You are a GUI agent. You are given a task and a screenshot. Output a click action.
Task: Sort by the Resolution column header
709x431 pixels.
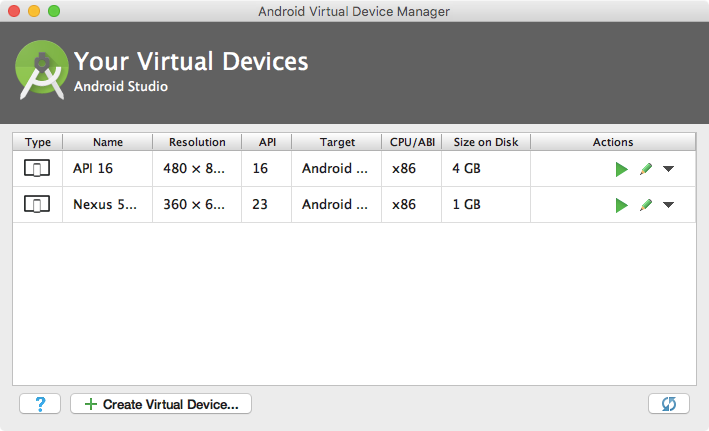pyautogui.click(x=197, y=142)
